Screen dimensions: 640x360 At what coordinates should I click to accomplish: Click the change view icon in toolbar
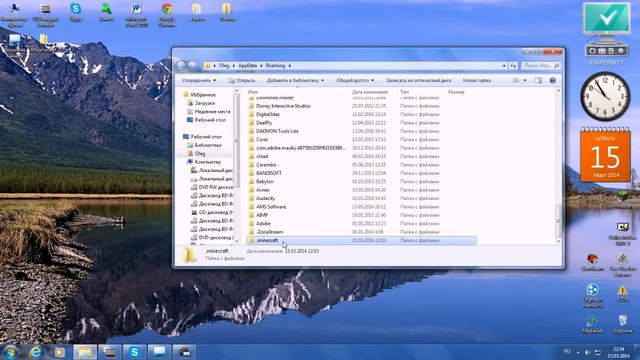(x=516, y=80)
